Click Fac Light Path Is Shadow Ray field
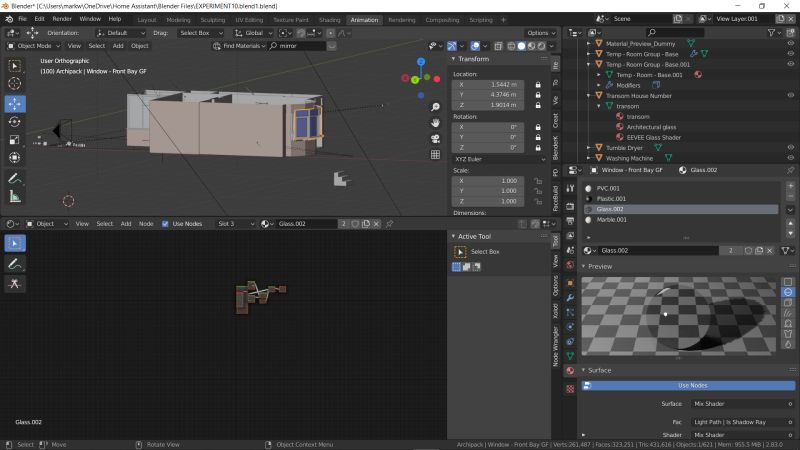 pyautogui.click(x=740, y=422)
